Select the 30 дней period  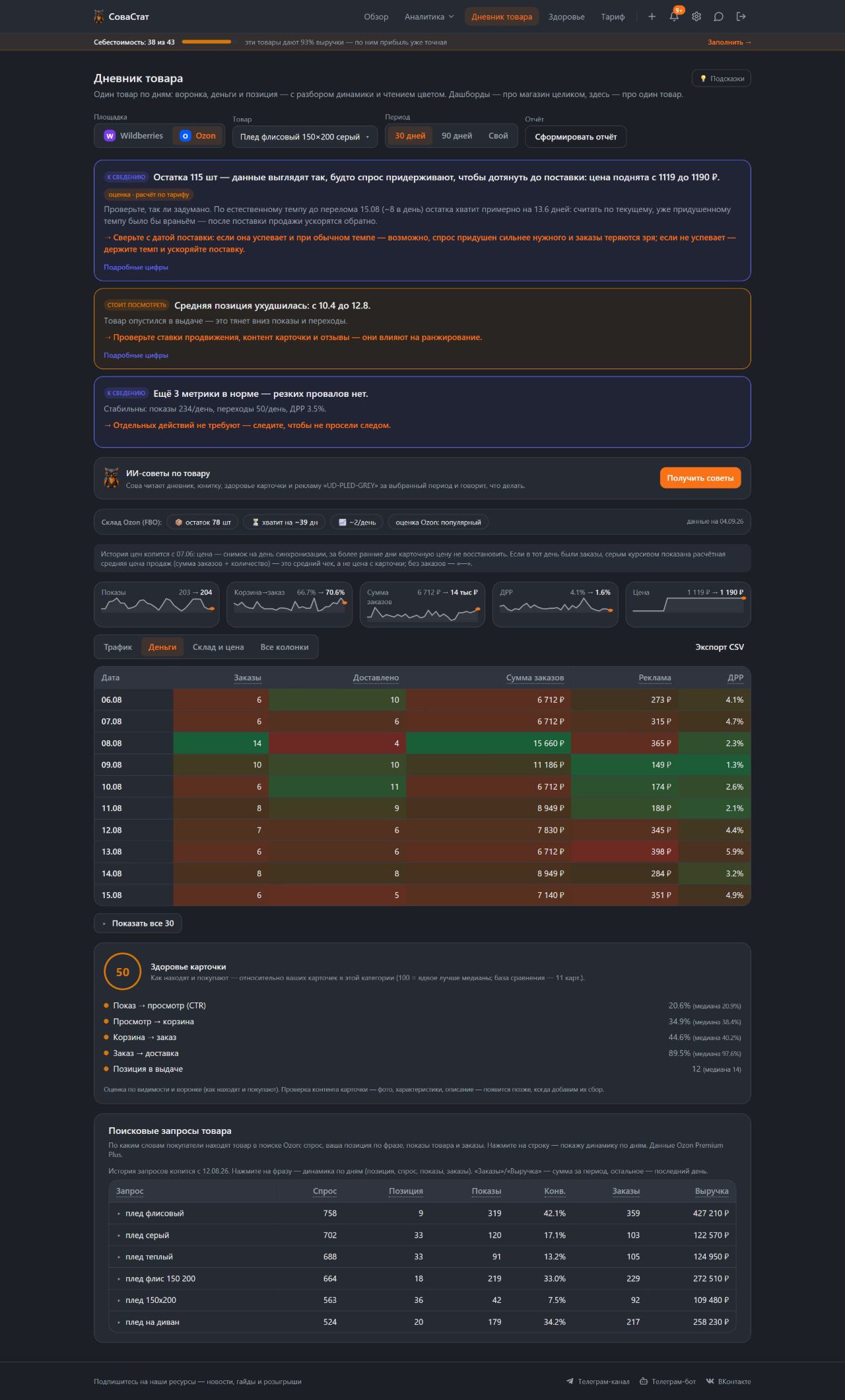pos(410,136)
